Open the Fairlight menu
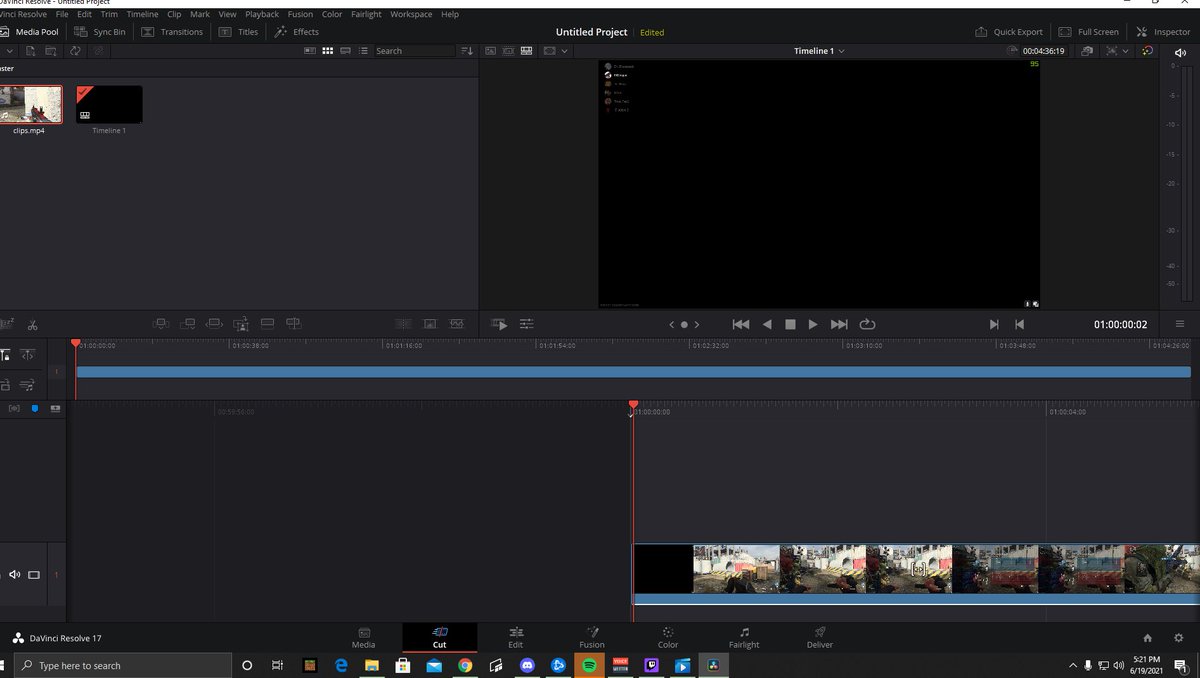This screenshot has width=1200, height=678. 366,14
